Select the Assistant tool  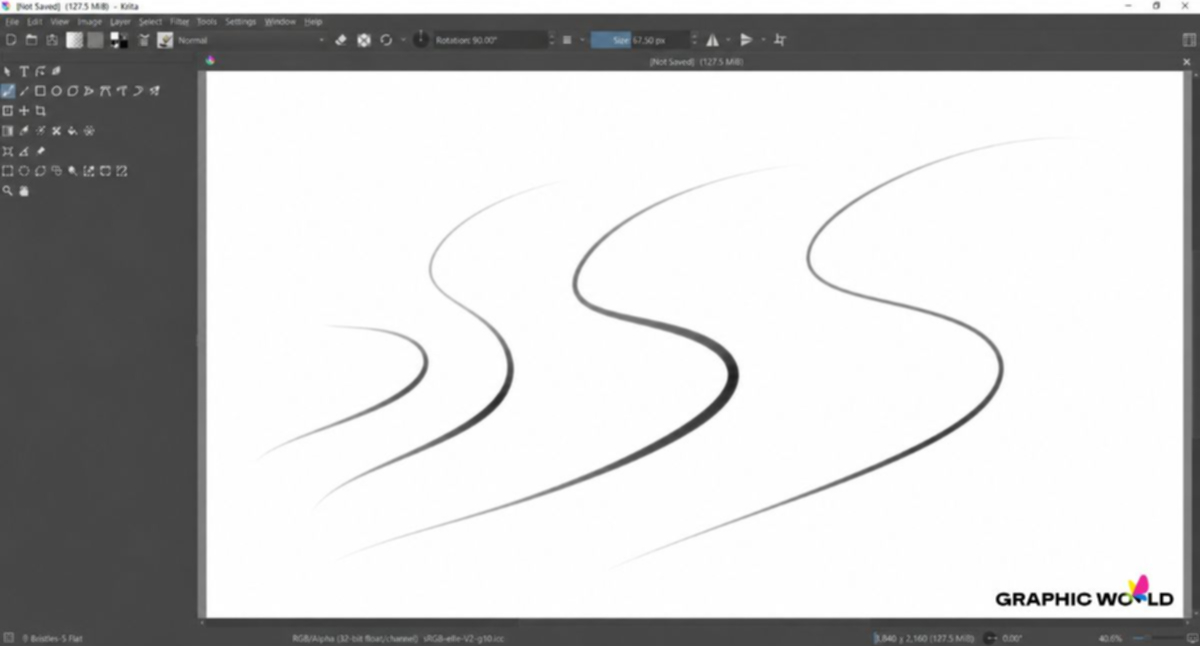[8, 151]
